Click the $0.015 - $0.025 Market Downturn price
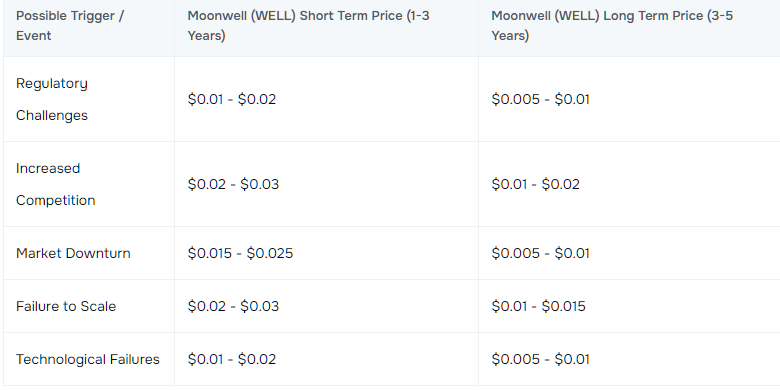780x390 pixels. click(x=240, y=253)
